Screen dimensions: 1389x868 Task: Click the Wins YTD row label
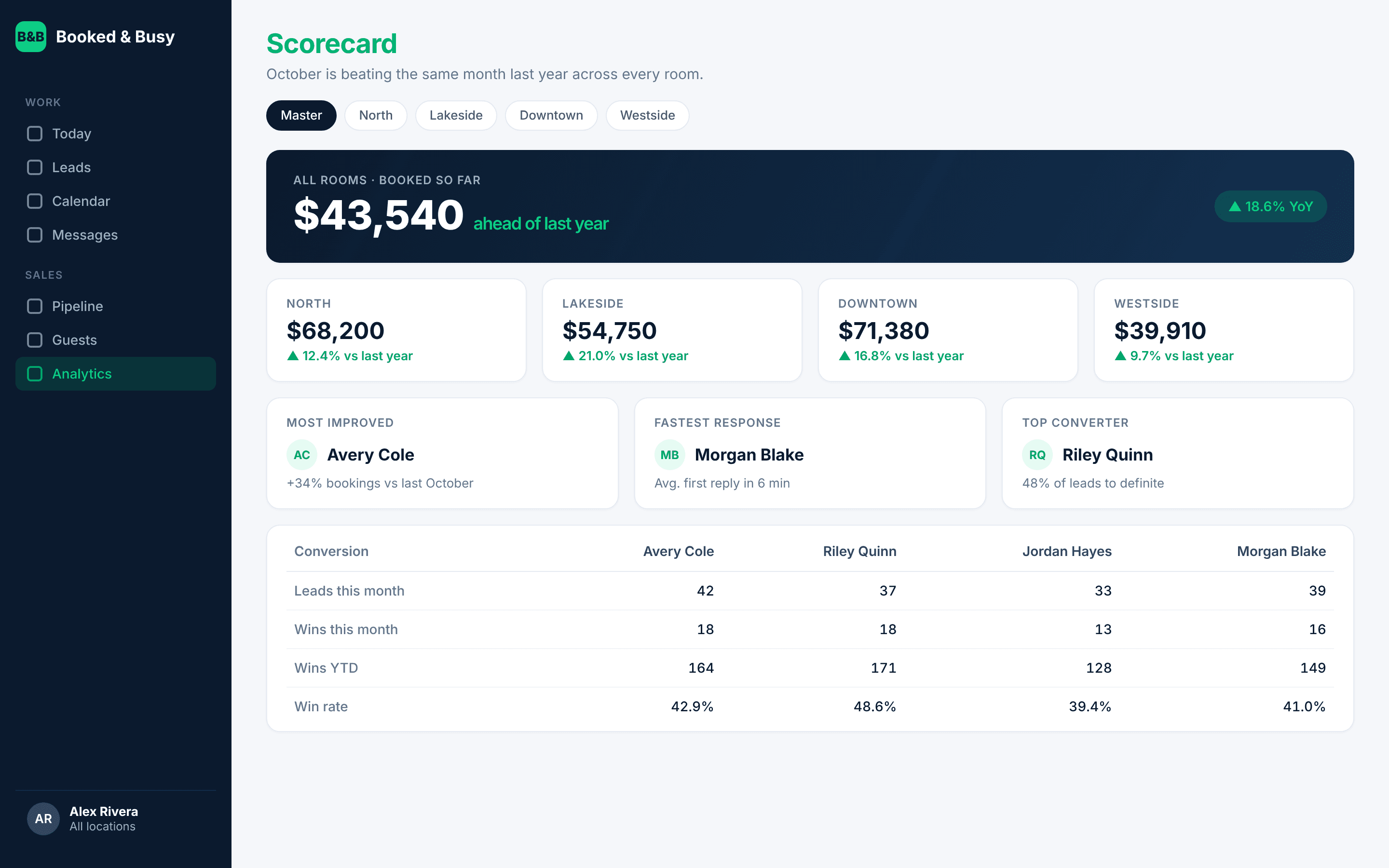point(326,668)
